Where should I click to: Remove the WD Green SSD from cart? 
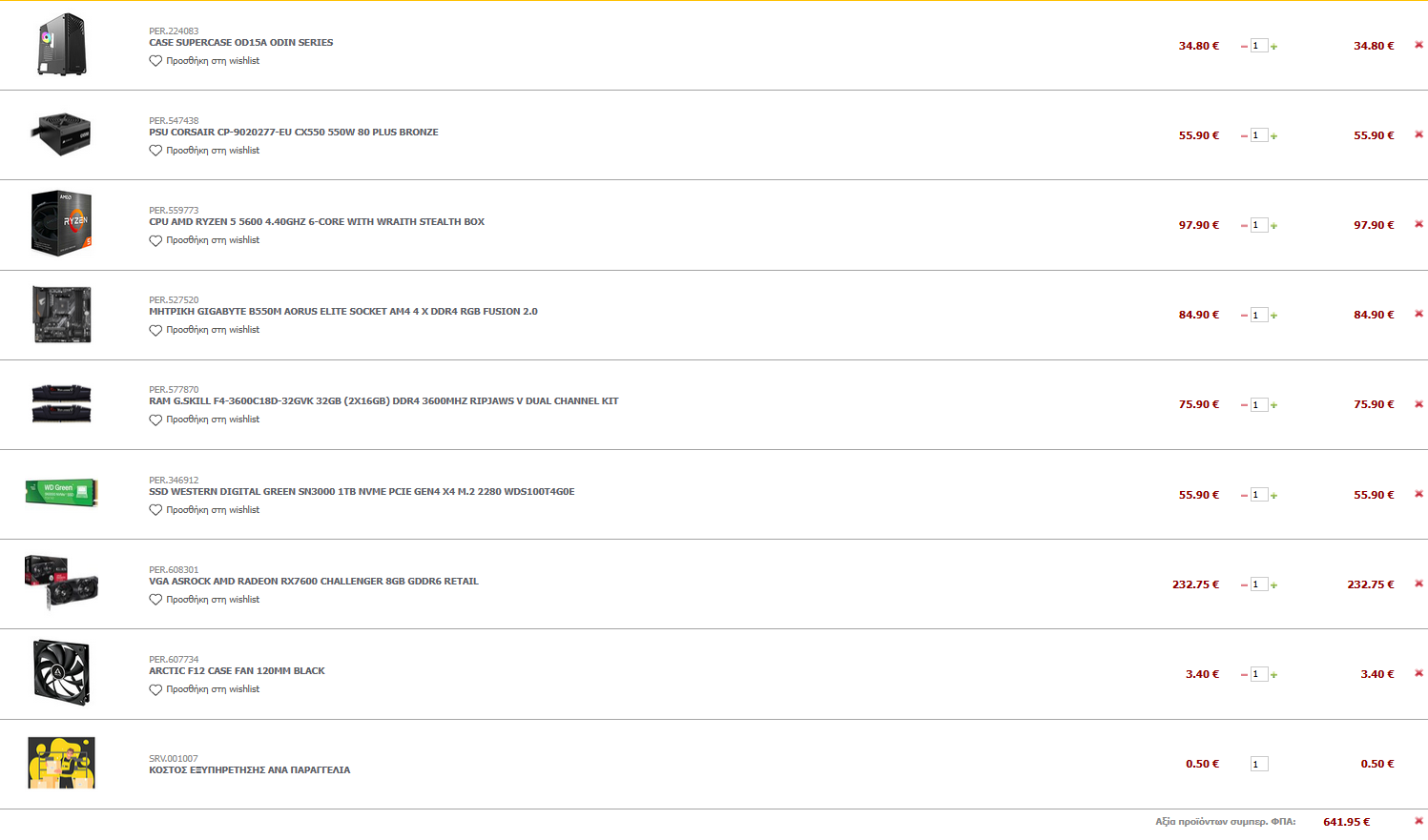click(x=1418, y=494)
